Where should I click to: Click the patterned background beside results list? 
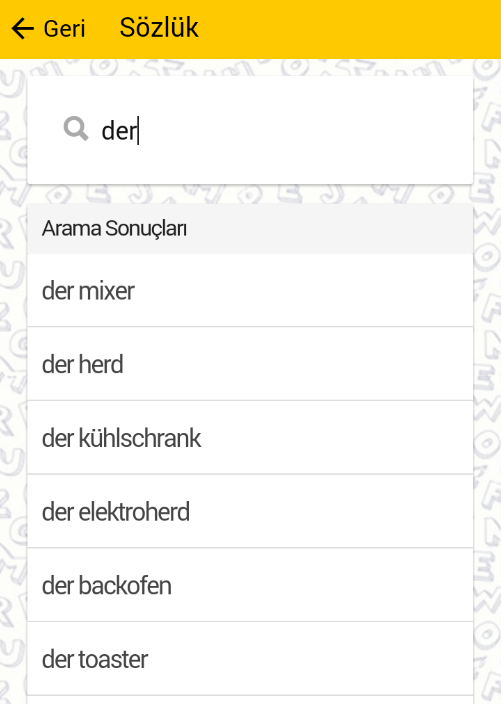click(x=488, y=404)
